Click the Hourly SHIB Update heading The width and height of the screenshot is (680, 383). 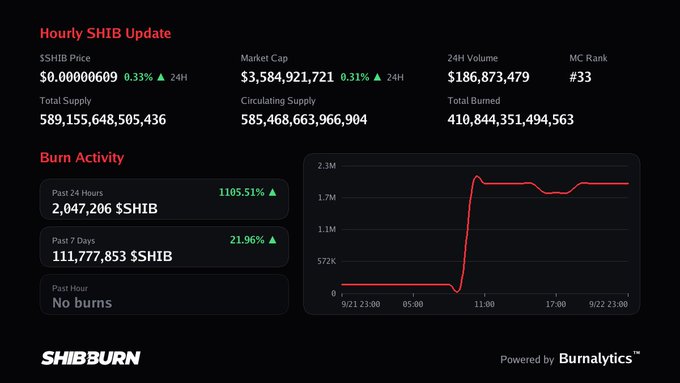click(x=105, y=33)
